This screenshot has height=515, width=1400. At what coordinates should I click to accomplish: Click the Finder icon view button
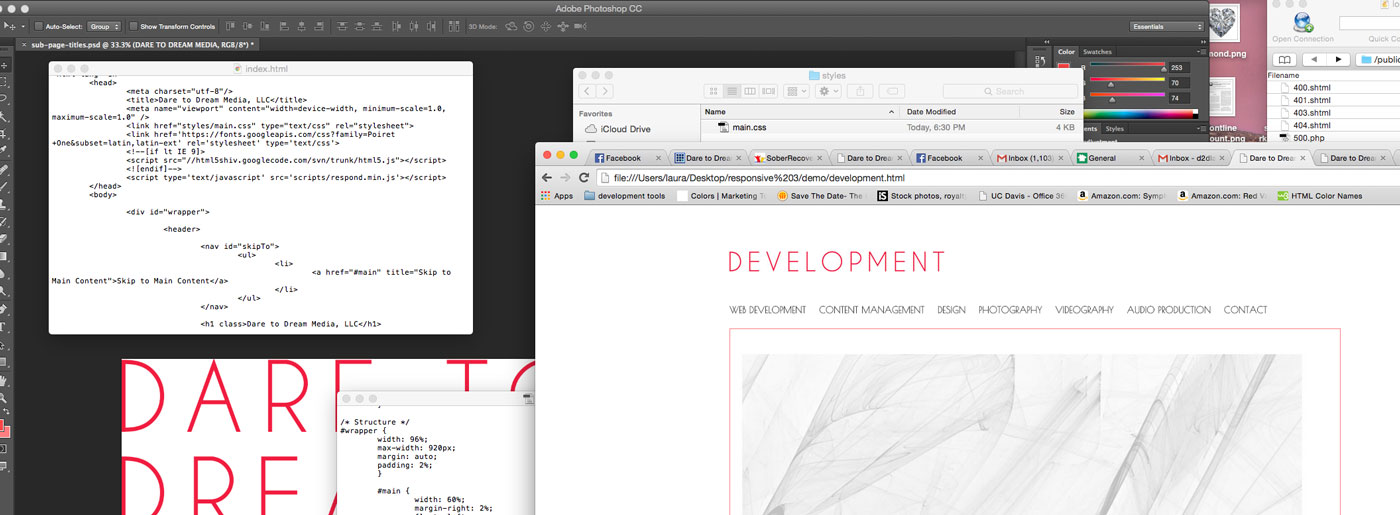713,91
